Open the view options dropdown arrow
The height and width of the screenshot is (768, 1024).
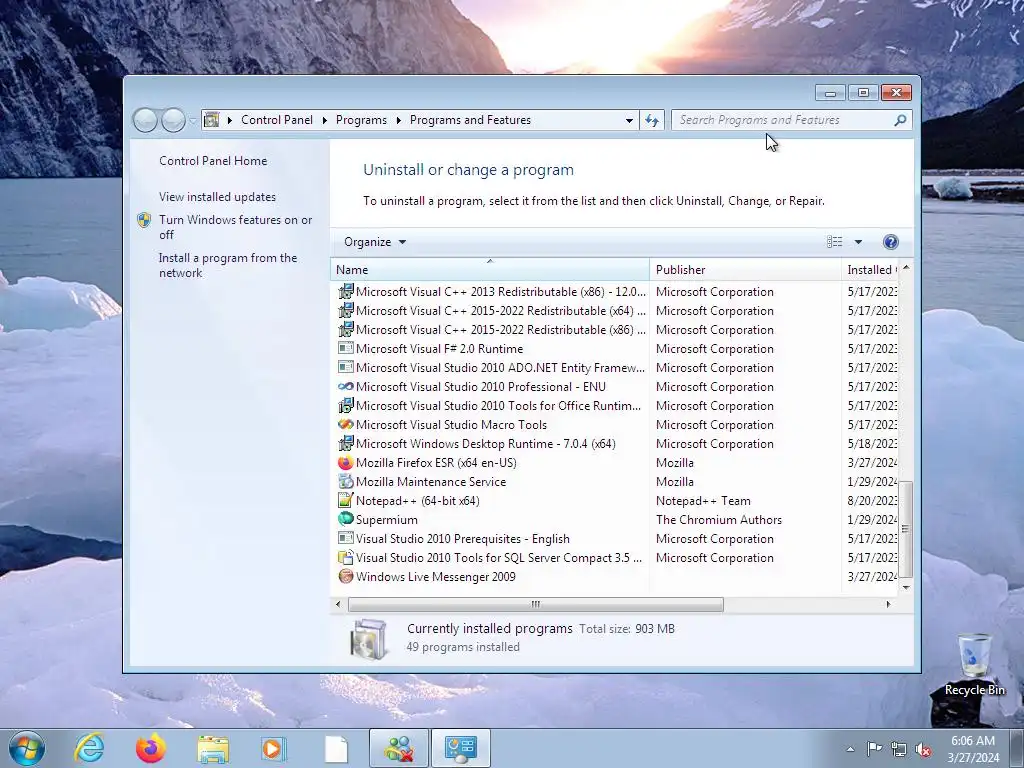(x=858, y=242)
